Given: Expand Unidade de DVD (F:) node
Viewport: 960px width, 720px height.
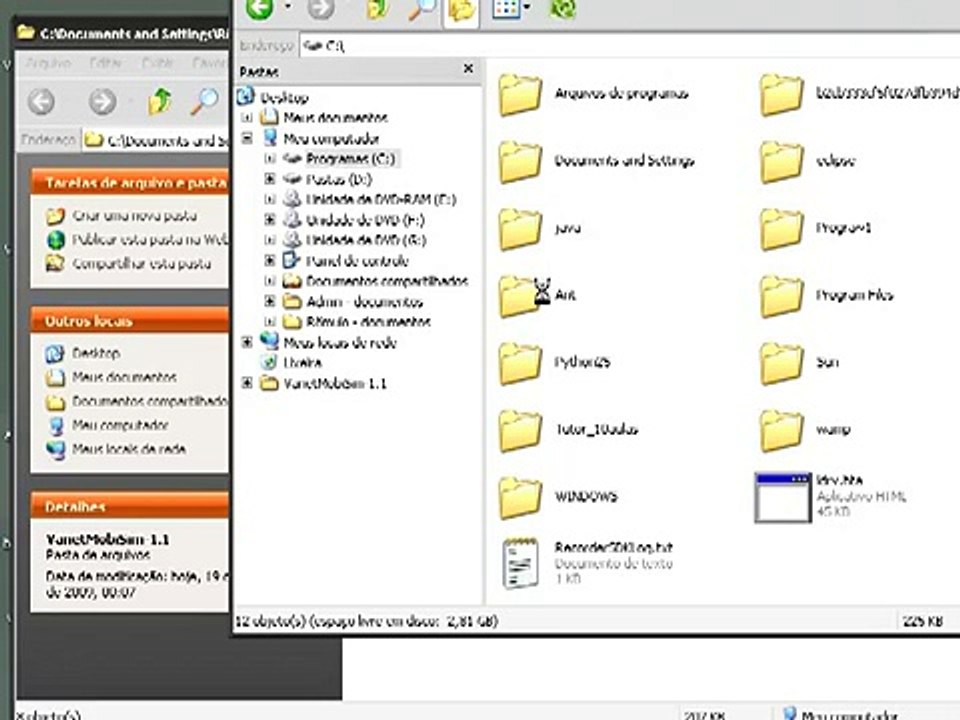Looking at the screenshot, I should [269, 219].
